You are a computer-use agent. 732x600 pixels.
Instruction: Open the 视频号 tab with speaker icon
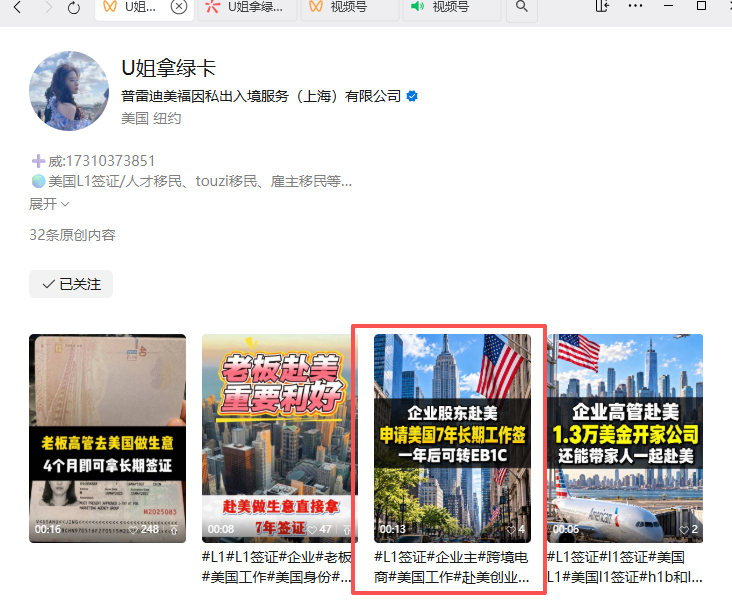[x=452, y=9]
